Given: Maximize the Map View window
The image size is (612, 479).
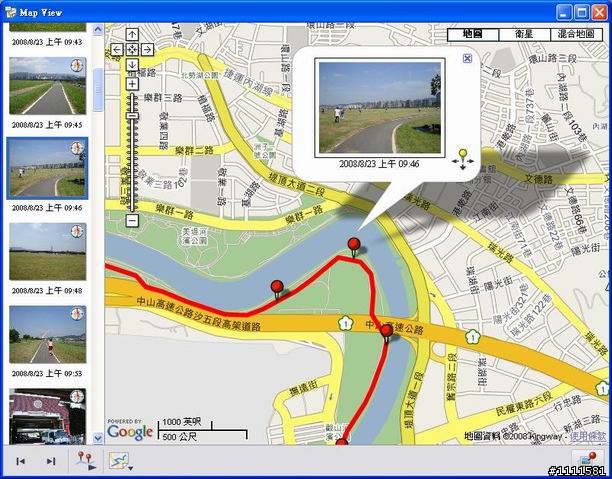Looking at the screenshot, I should tap(581, 12).
